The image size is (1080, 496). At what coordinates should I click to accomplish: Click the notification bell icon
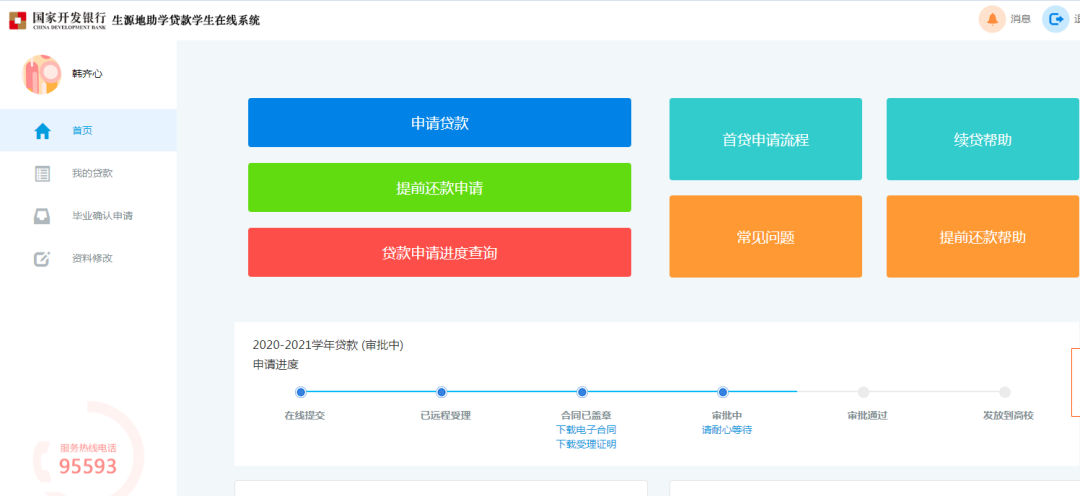992,19
